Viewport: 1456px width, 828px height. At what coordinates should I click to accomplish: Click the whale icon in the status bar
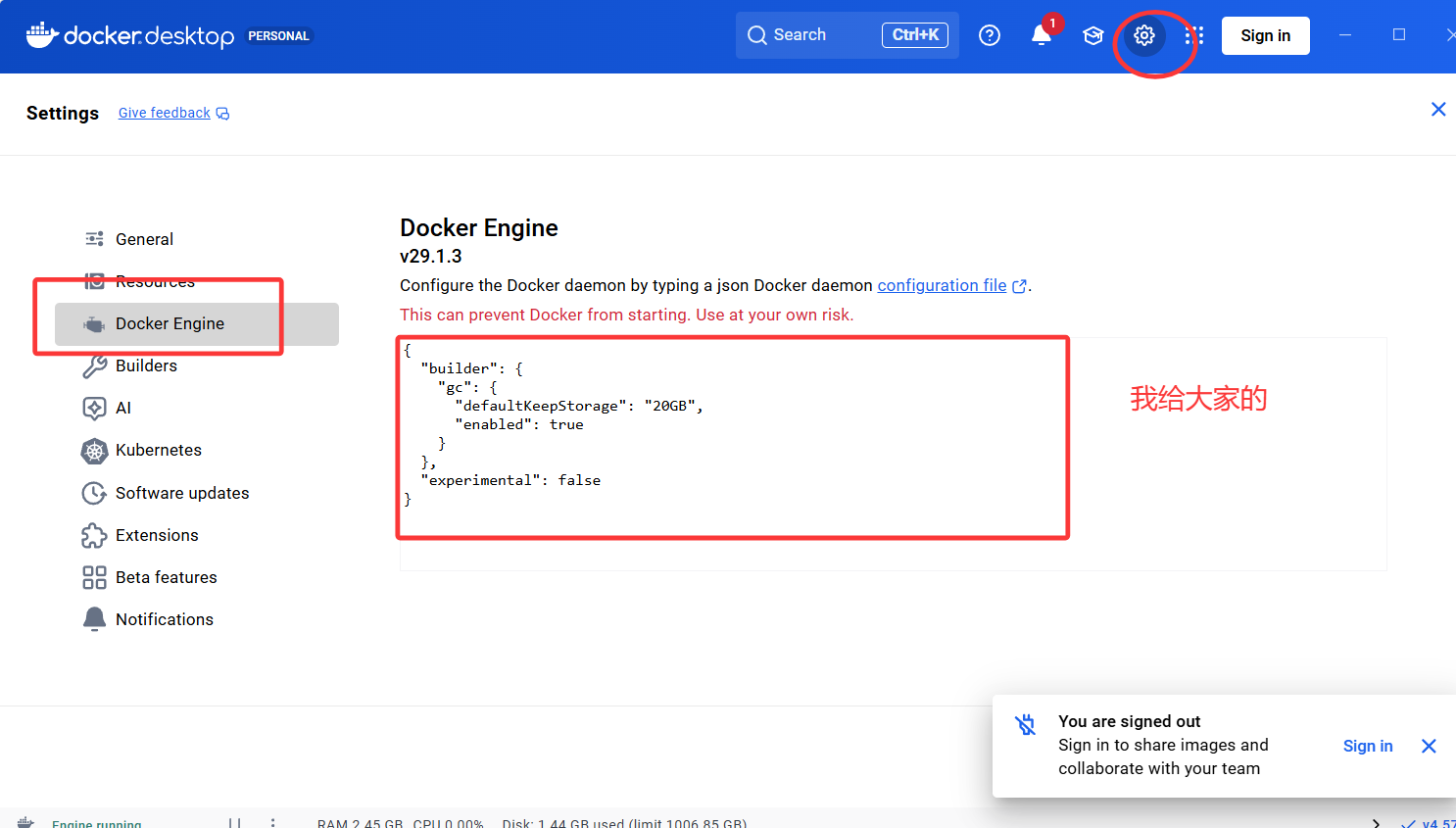pos(25,823)
